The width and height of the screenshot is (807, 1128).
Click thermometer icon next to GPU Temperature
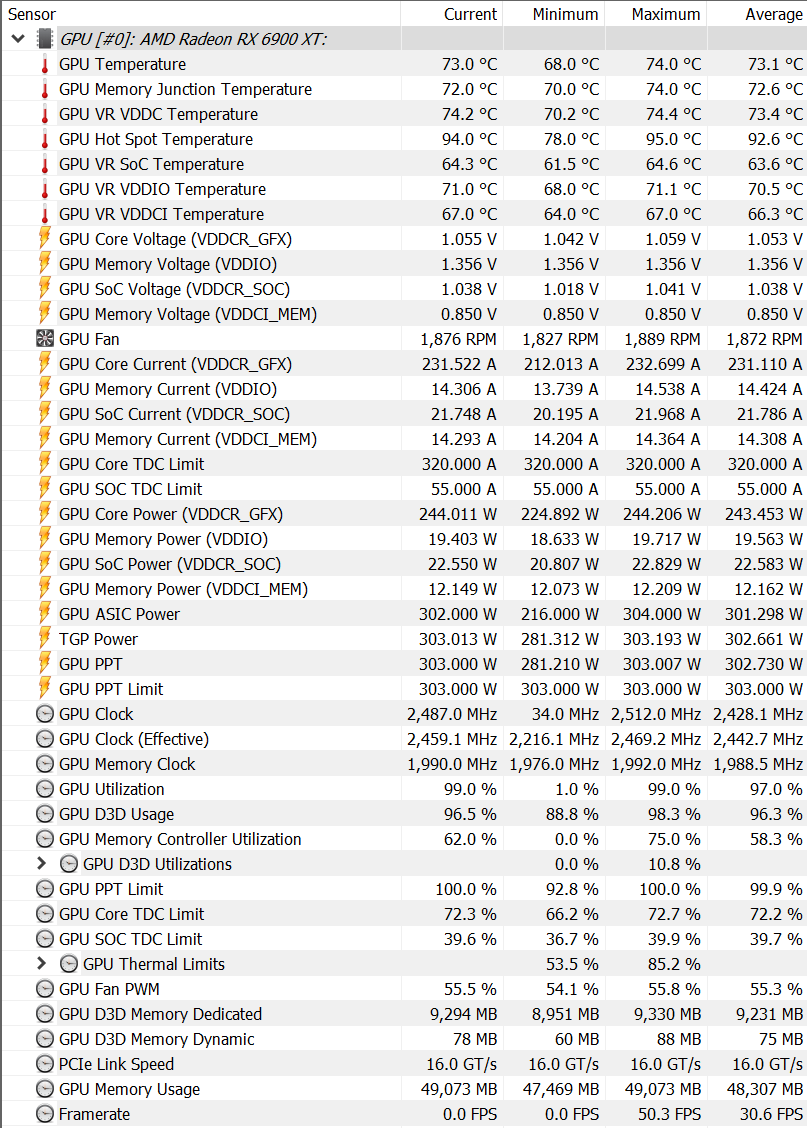point(45,65)
